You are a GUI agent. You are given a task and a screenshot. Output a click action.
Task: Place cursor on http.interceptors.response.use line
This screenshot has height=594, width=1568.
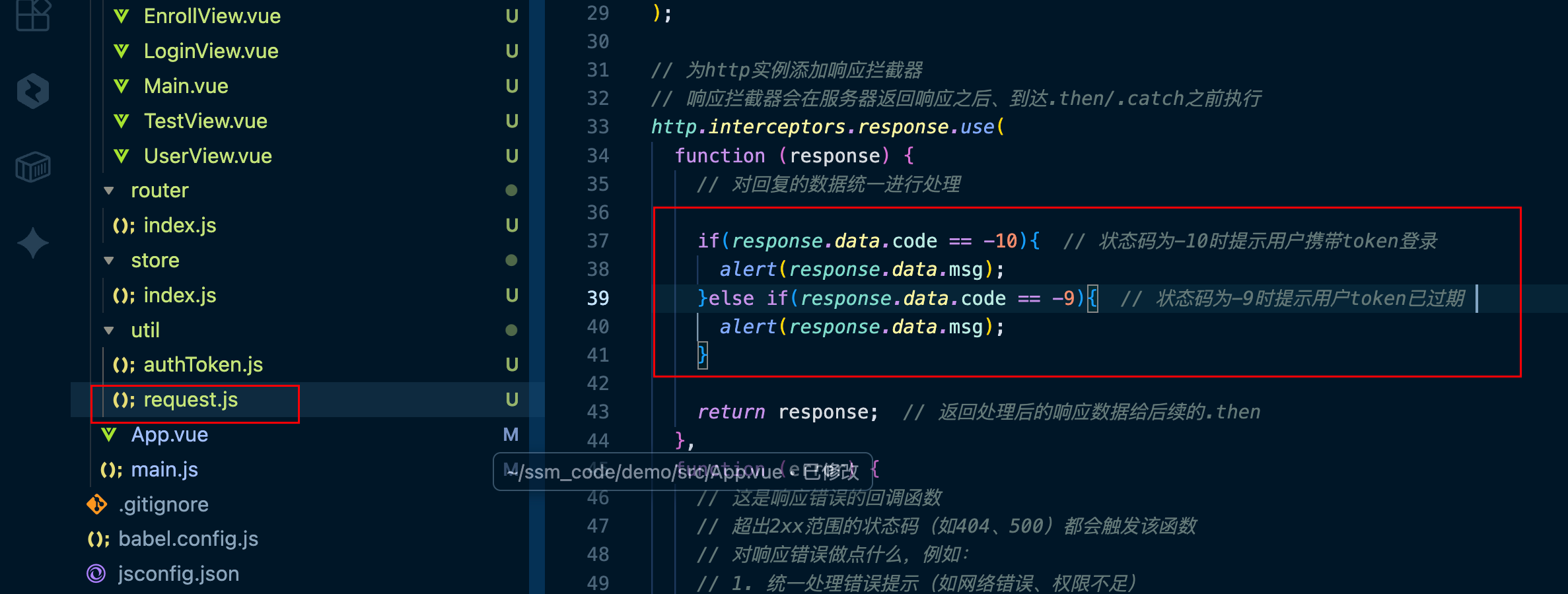point(828,127)
